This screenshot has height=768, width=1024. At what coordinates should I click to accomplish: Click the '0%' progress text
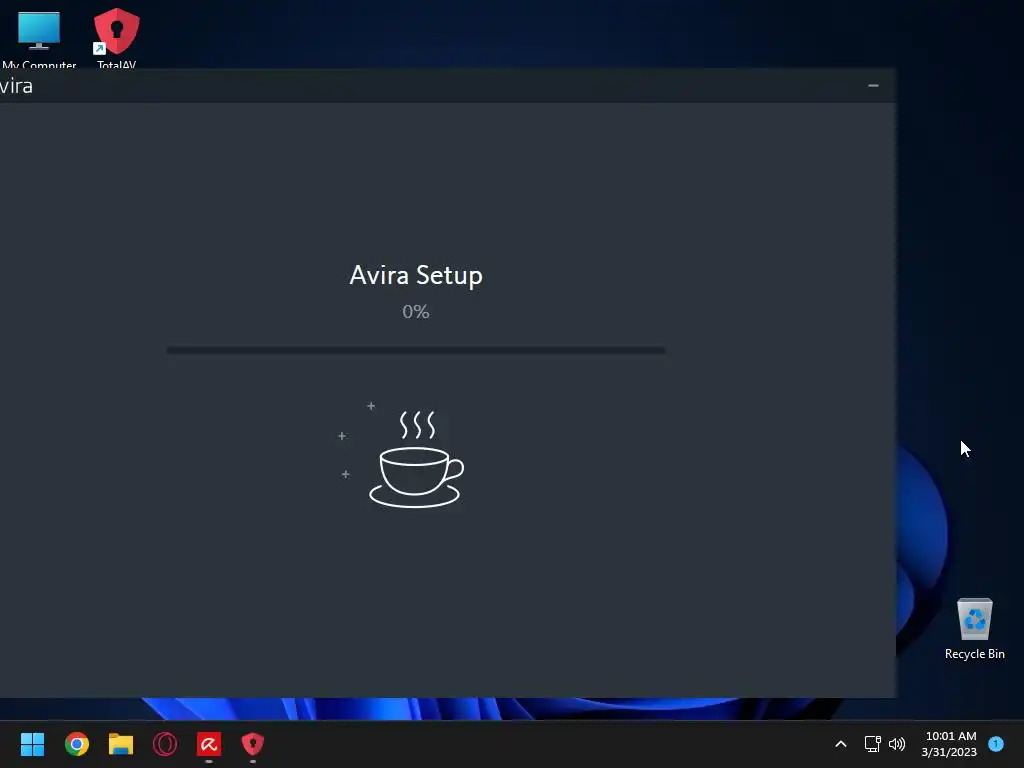click(x=416, y=312)
